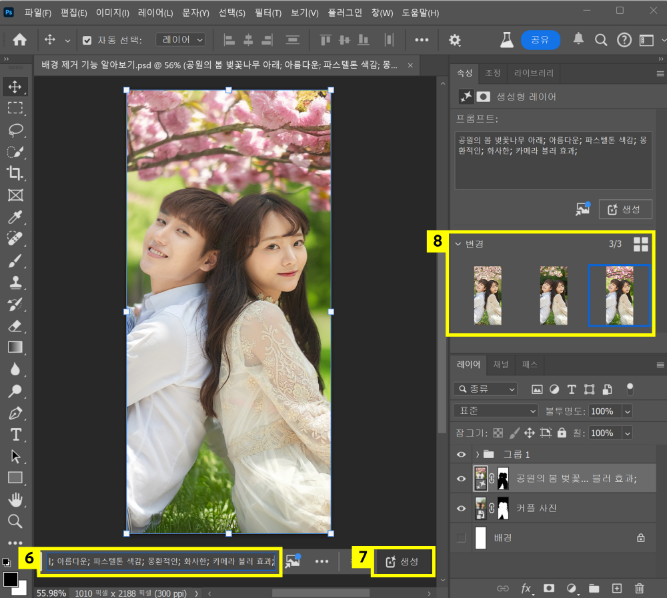Delete layer using trash icon
667x598 pixels.
click(x=640, y=588)
